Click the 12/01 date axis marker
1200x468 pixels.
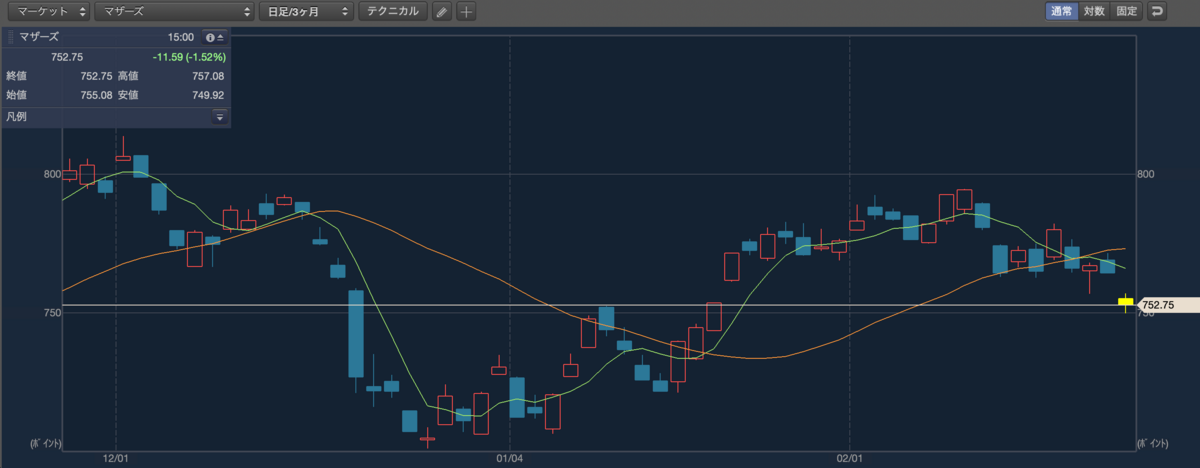(x=117, y=459)
